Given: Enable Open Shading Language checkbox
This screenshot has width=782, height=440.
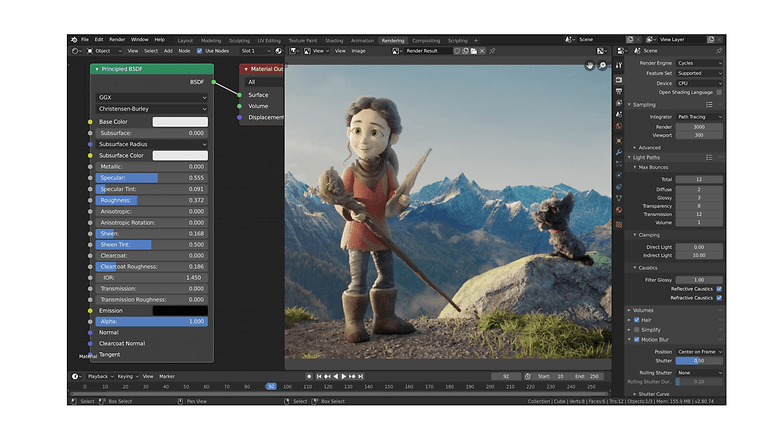Looking at the screenshot, I should 719,92.
